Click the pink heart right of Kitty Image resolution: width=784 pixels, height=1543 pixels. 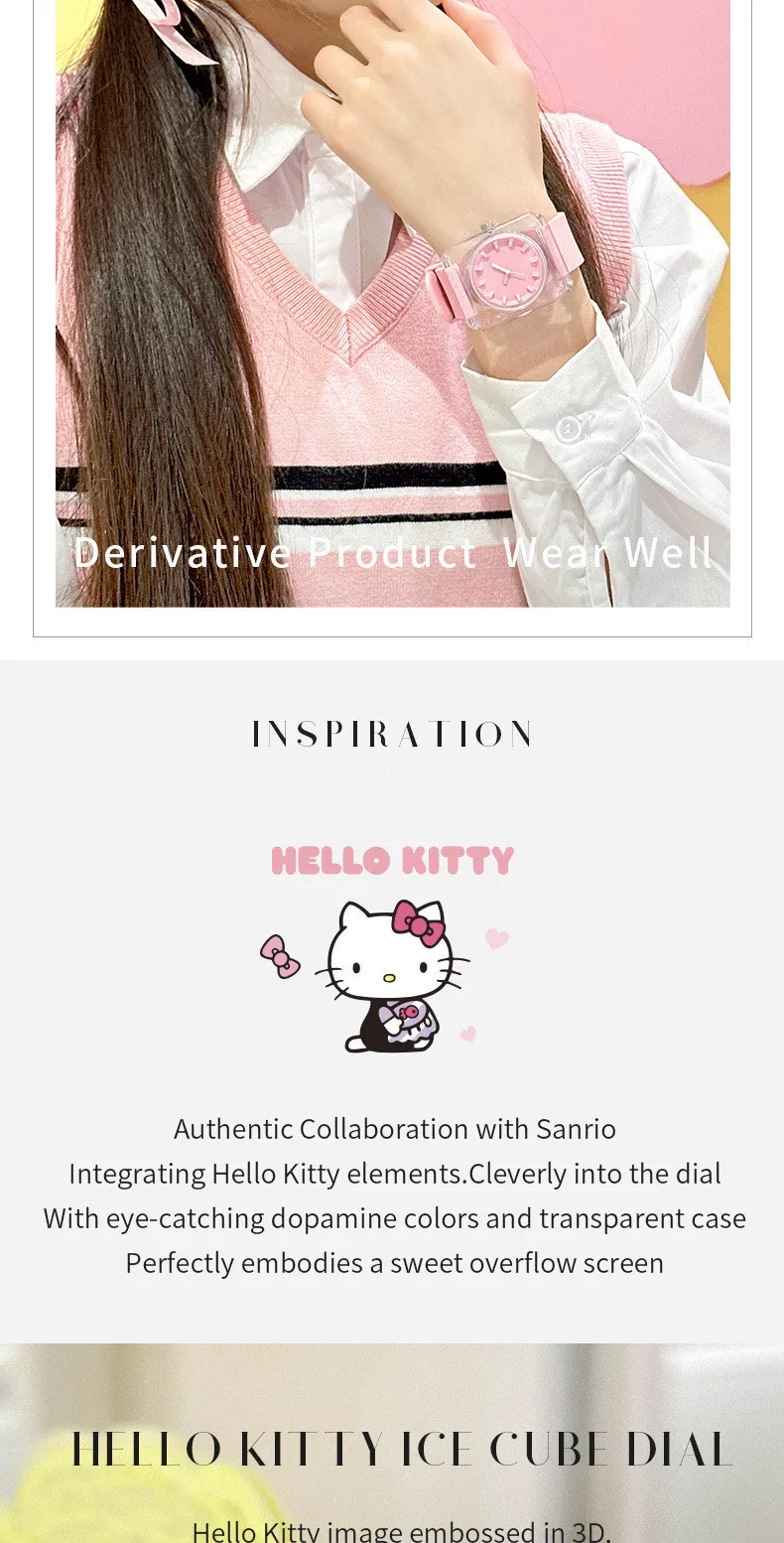pyautogui.click(x=497, y=938)
